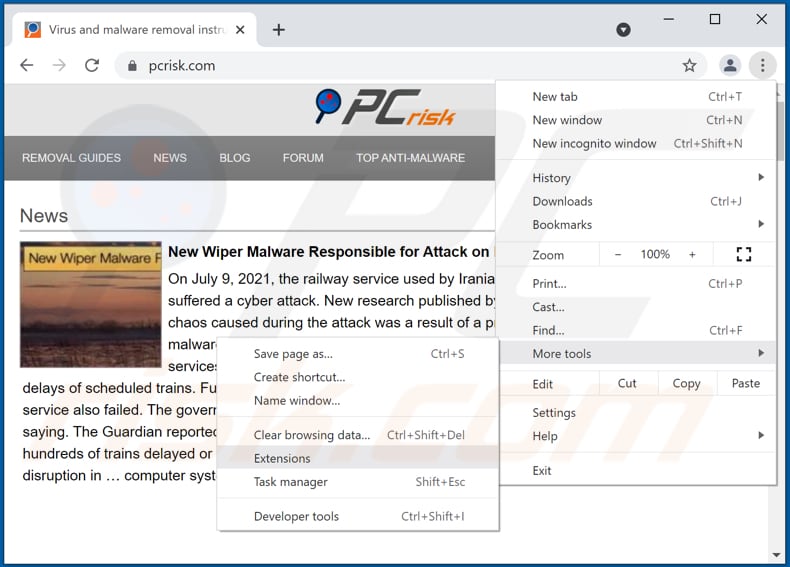790x567 pixels.
Task: Open a new tab with plus icon
Action: [x=279, y=29]
